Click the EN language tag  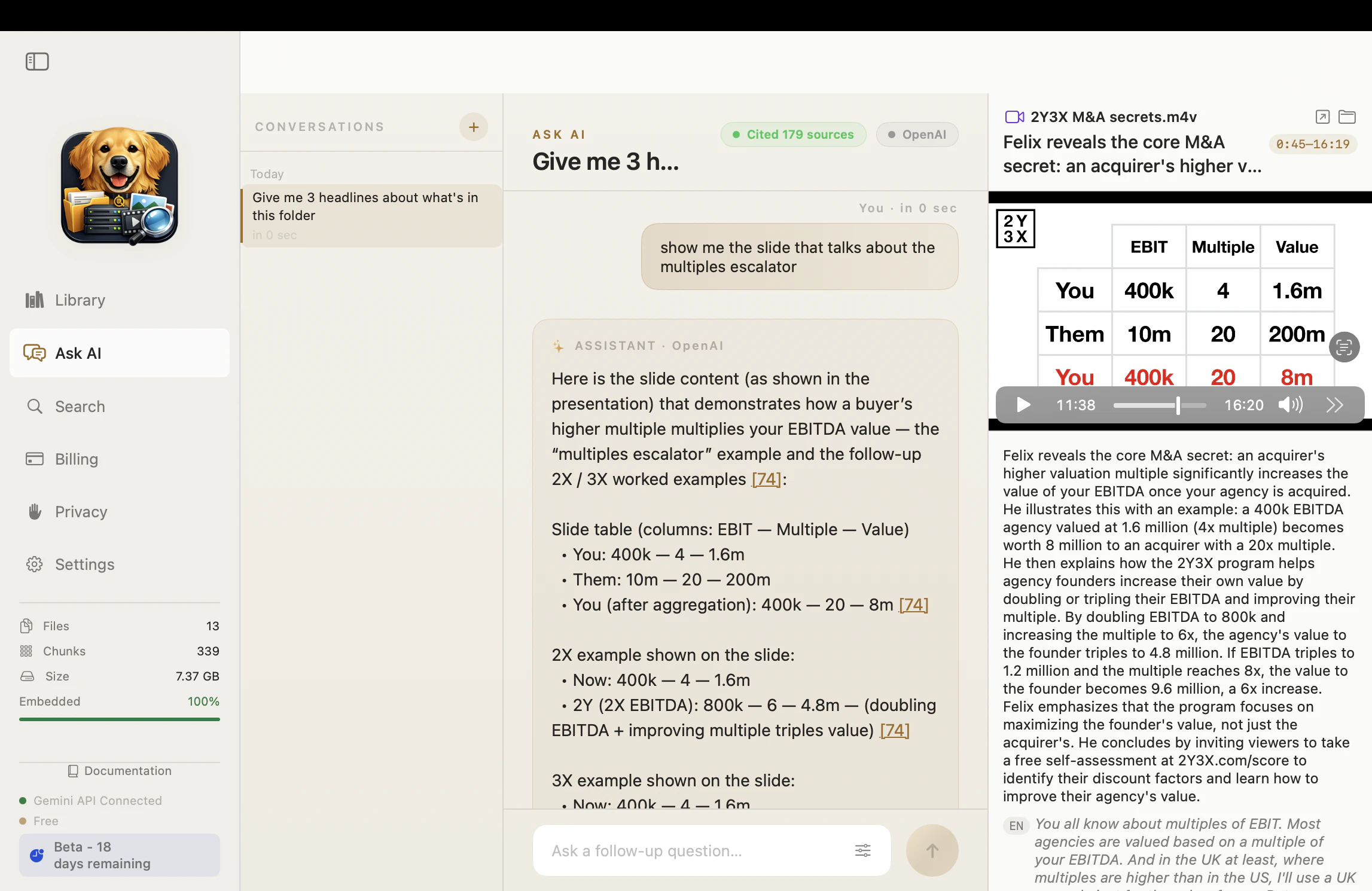(x=1016, y=826)
